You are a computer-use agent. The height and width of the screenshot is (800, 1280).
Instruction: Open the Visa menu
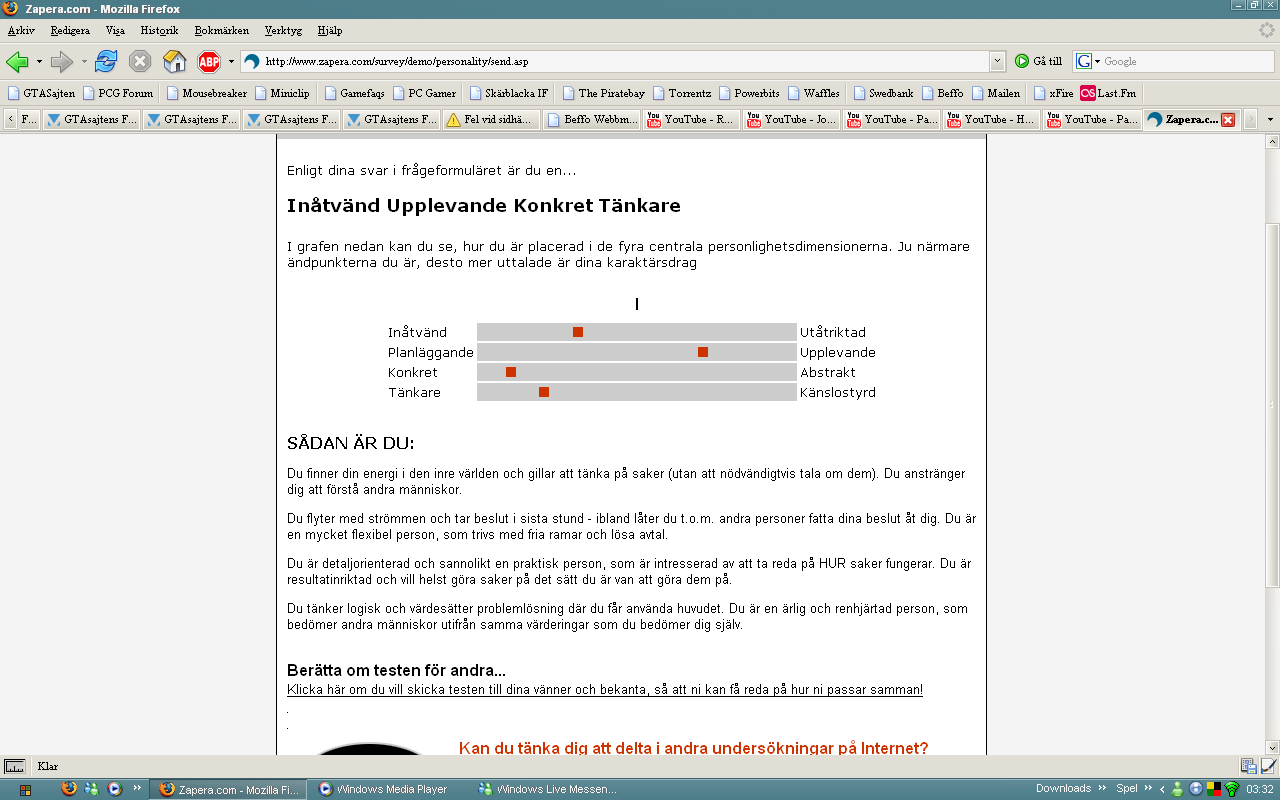pyautogui.click(x=115, y=31)
